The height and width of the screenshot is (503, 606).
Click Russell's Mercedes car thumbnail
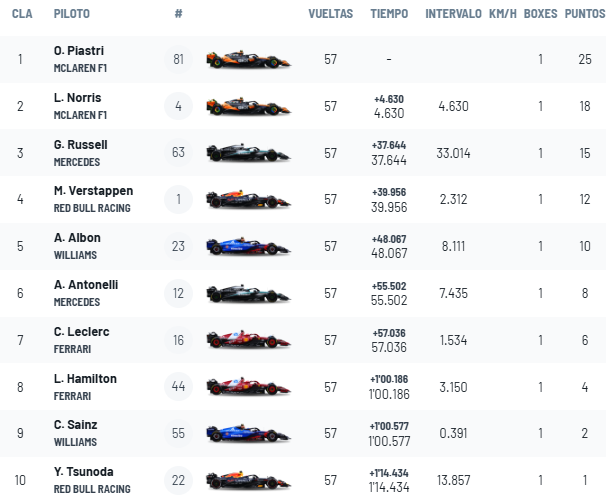(249, 153)
